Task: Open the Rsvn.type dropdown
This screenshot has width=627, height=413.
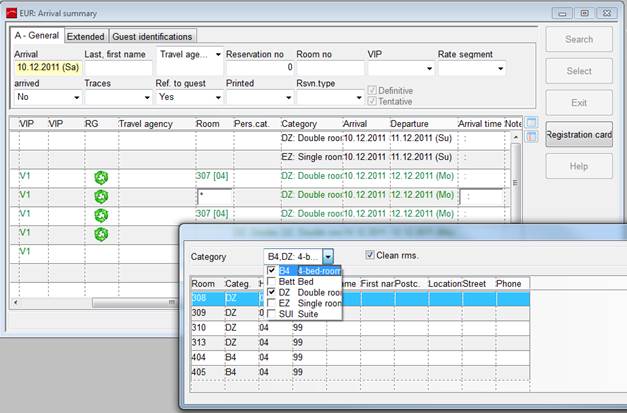Action: (x=359, y=97)
